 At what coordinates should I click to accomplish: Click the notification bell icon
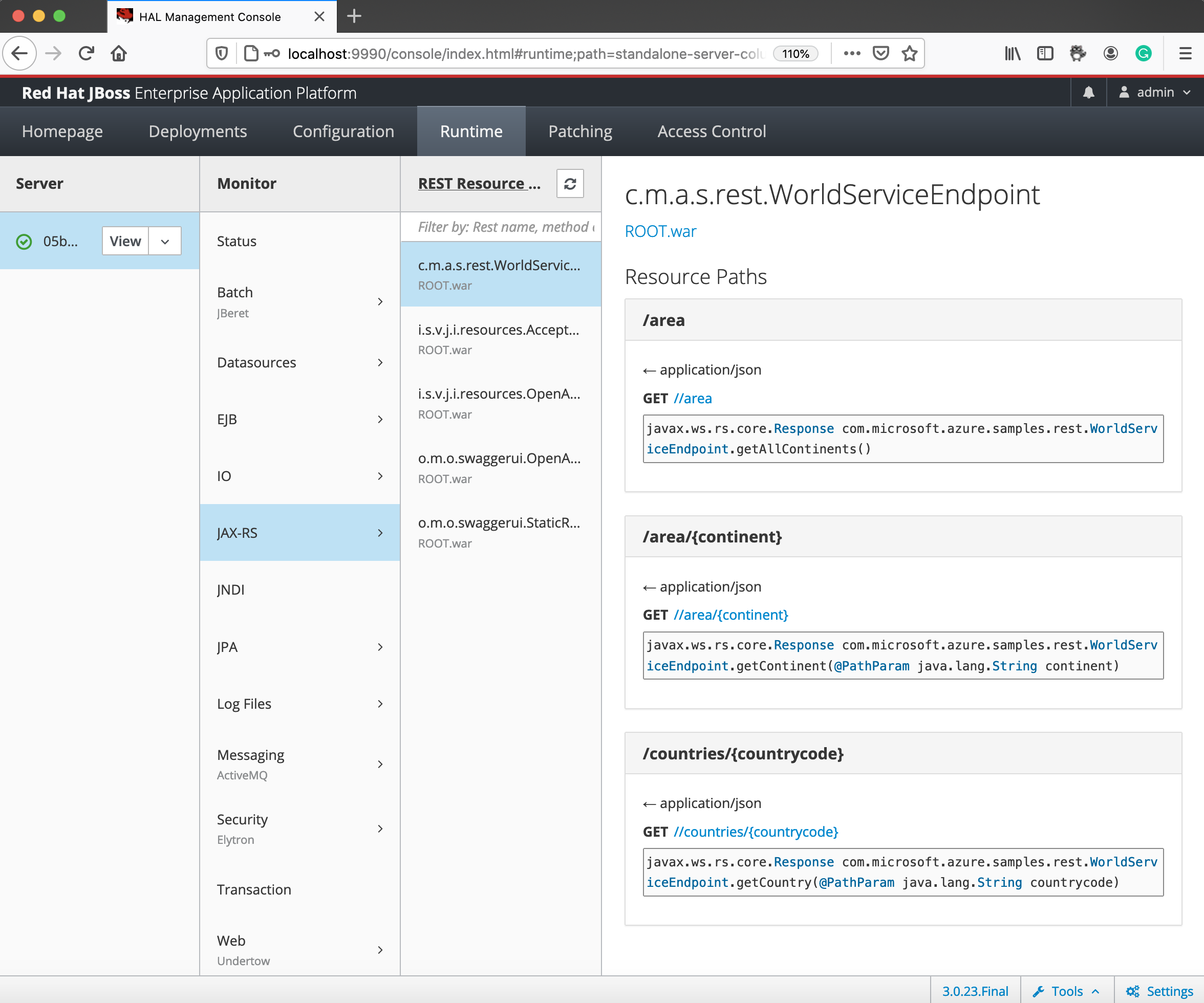point(1088,92)
